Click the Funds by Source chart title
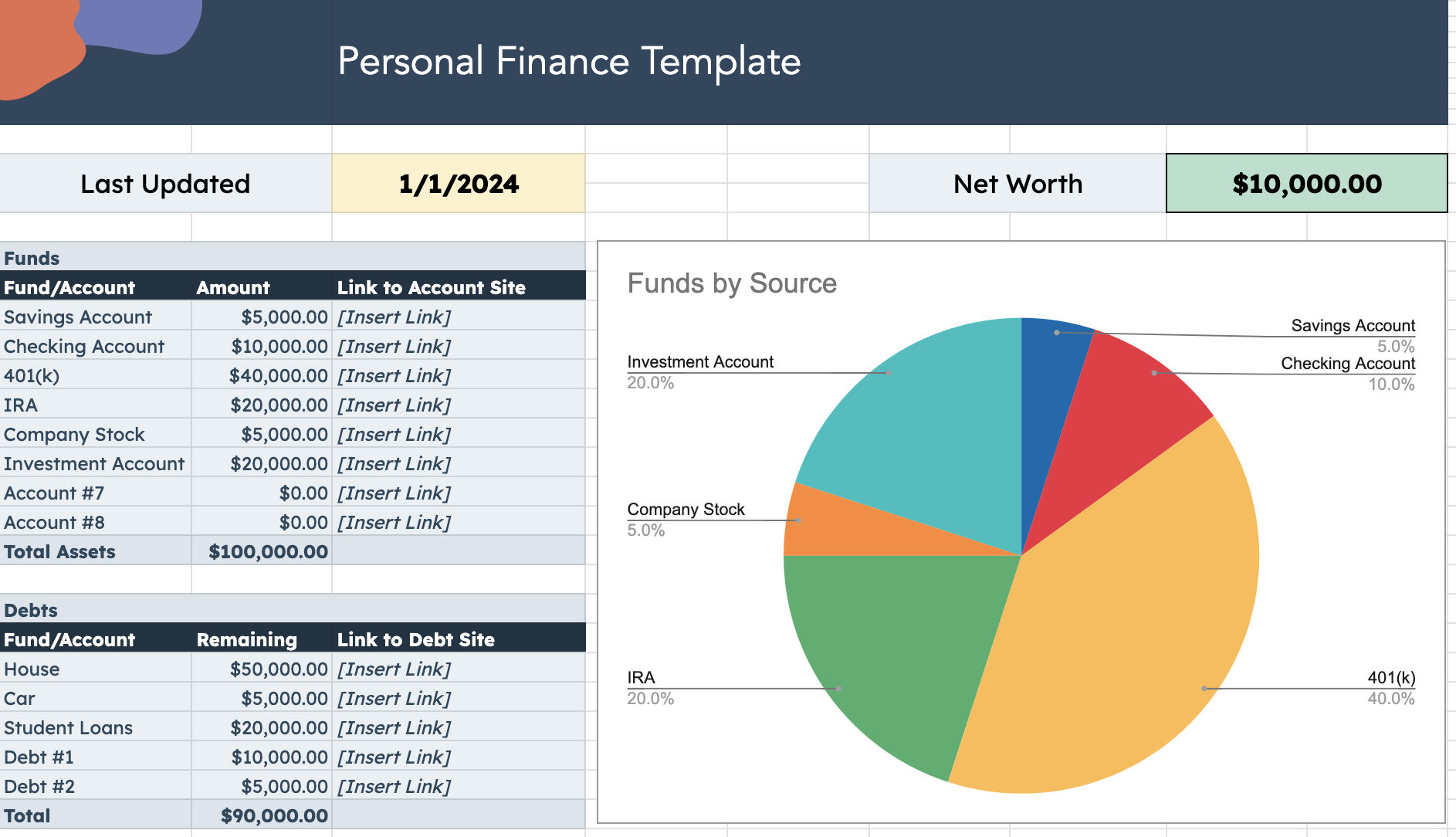The width and height of the screenshot is (1456, 837). [x=732, y=283]
